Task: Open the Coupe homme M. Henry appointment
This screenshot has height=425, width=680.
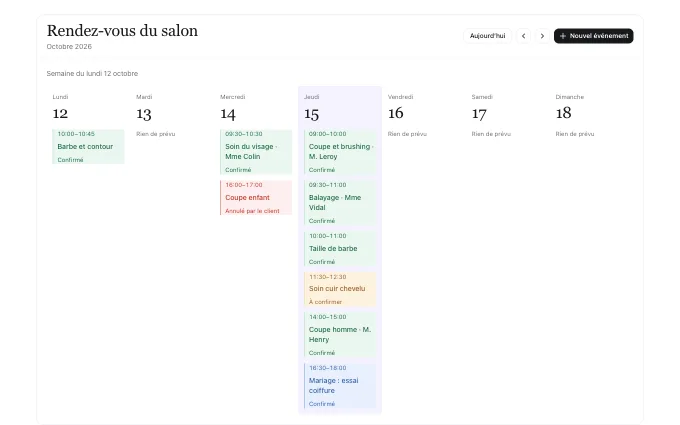Action: point(340,335)
